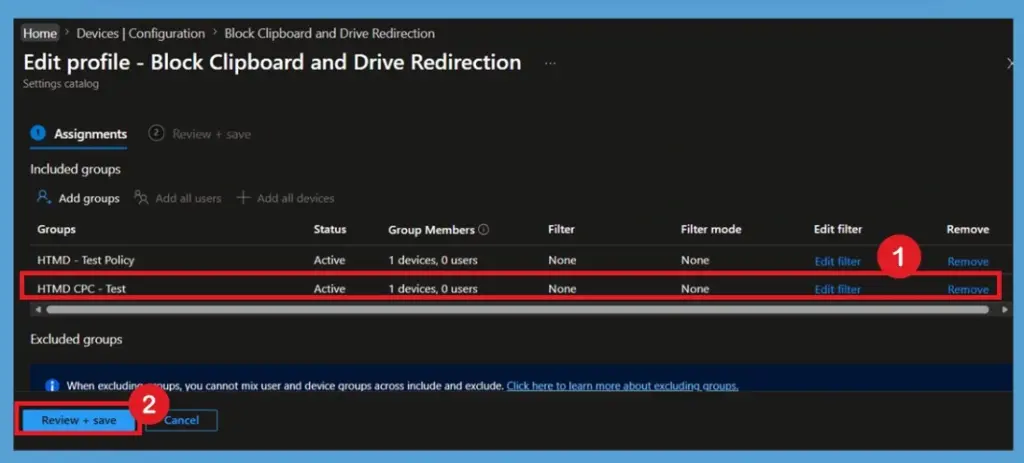Edit filter for HTMD - Test Policy
The width and height of the screenshot is (1024, 463).
click(837, 261)
